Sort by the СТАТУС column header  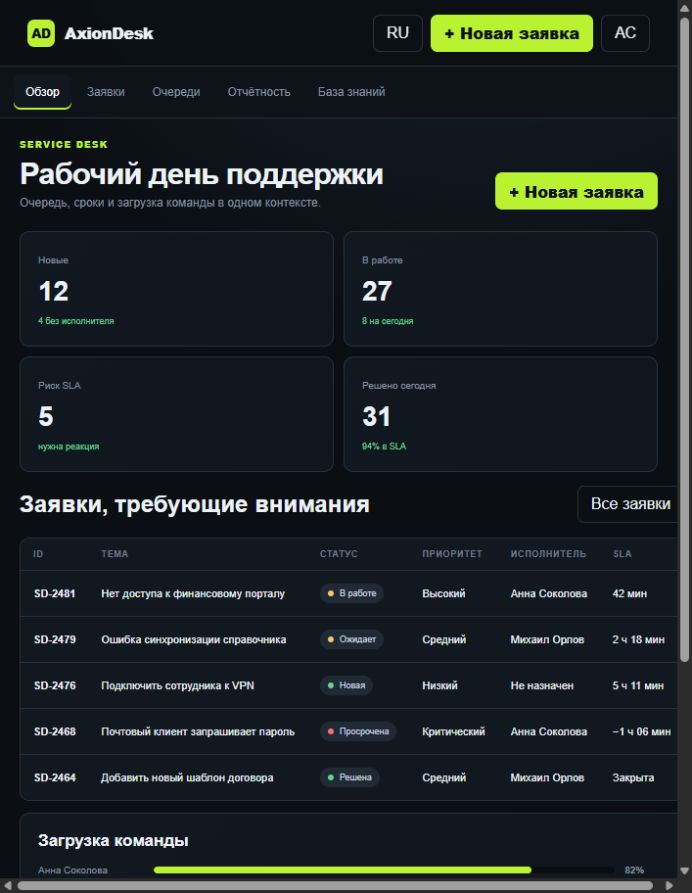[339, 554]
